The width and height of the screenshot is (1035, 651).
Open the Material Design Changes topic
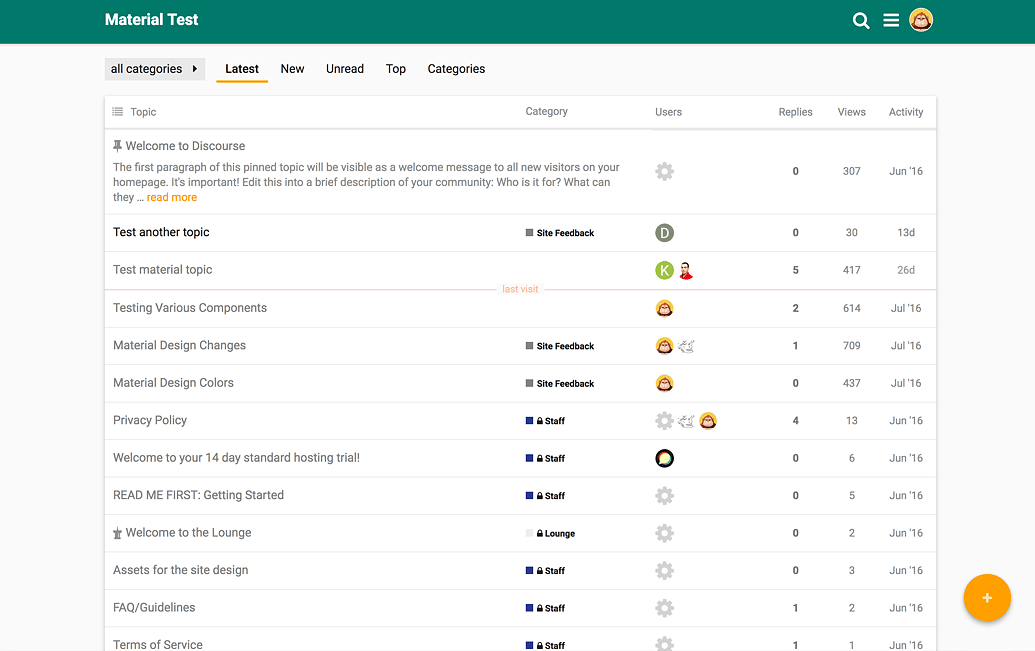[x=179, y=345]
